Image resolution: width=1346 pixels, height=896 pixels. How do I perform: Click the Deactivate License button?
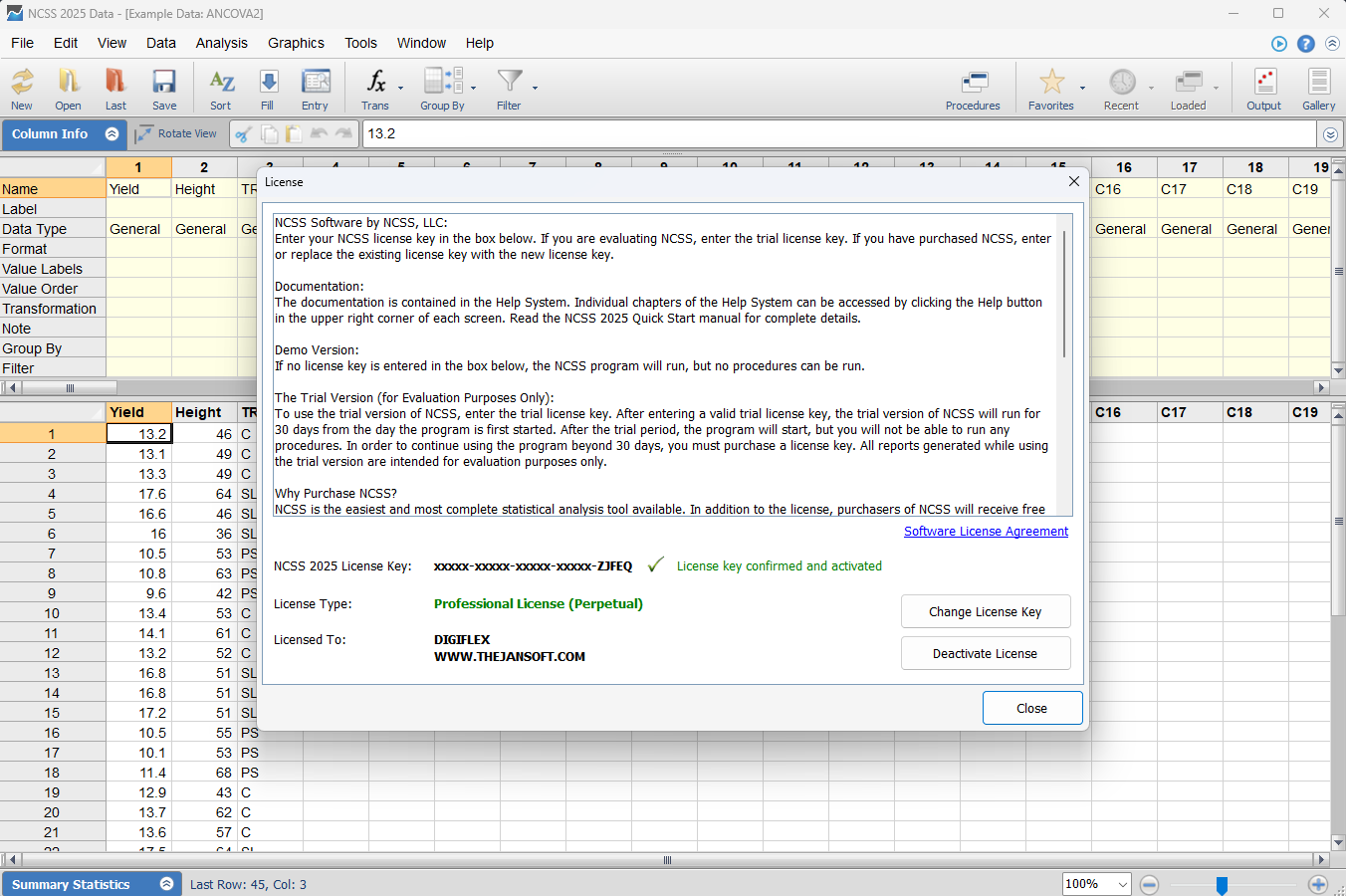986,653
